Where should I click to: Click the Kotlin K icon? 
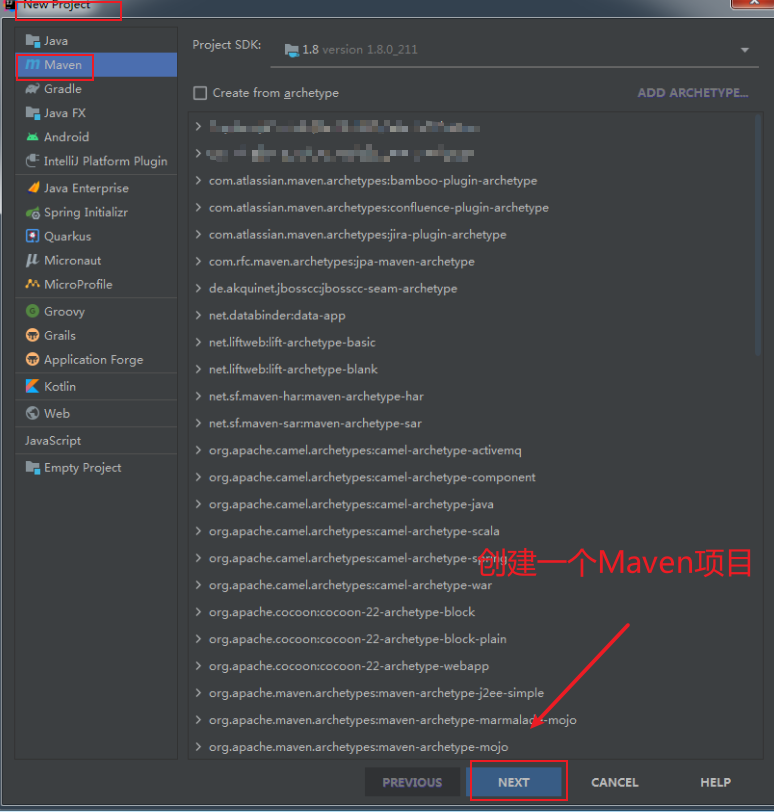point(32,386)
